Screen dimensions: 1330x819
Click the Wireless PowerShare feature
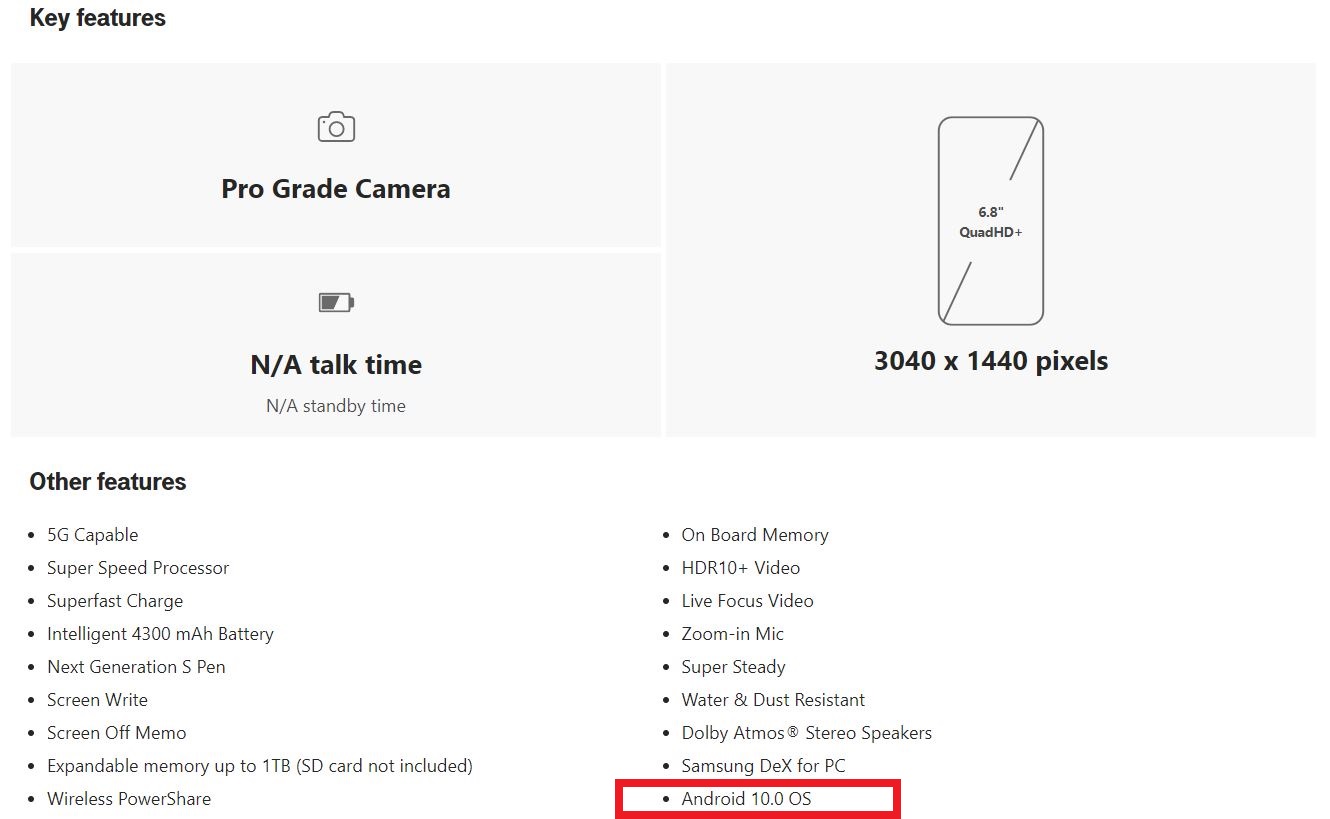tap(129, 799)
